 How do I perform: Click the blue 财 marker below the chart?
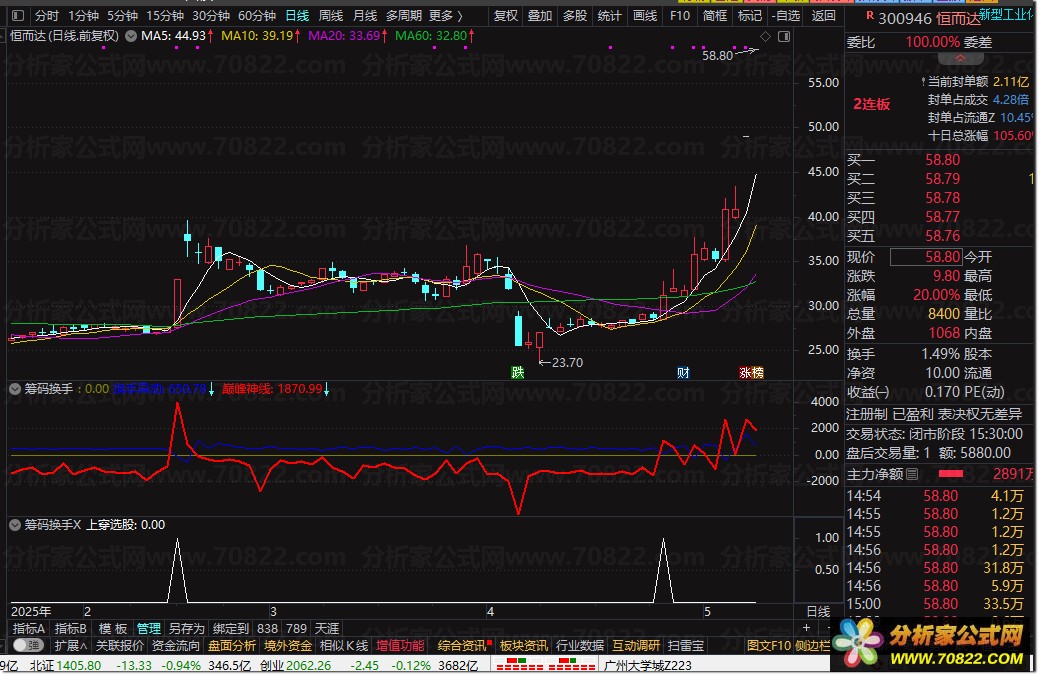point(683,373)
